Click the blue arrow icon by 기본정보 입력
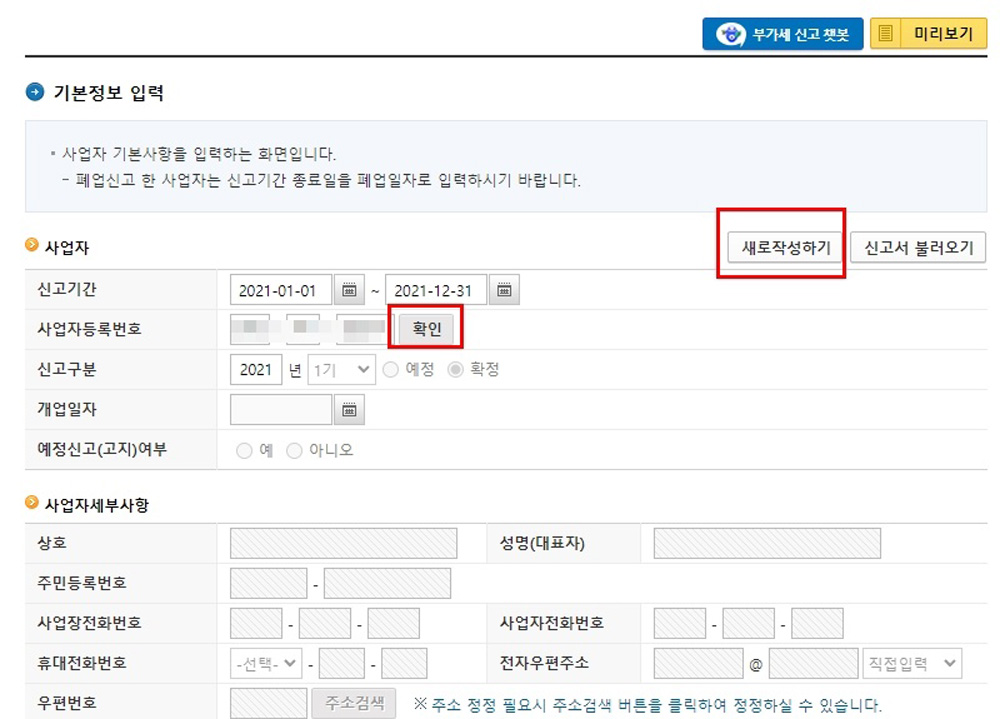The height and width of the screenshot is (719, 1000). point(35,93)
